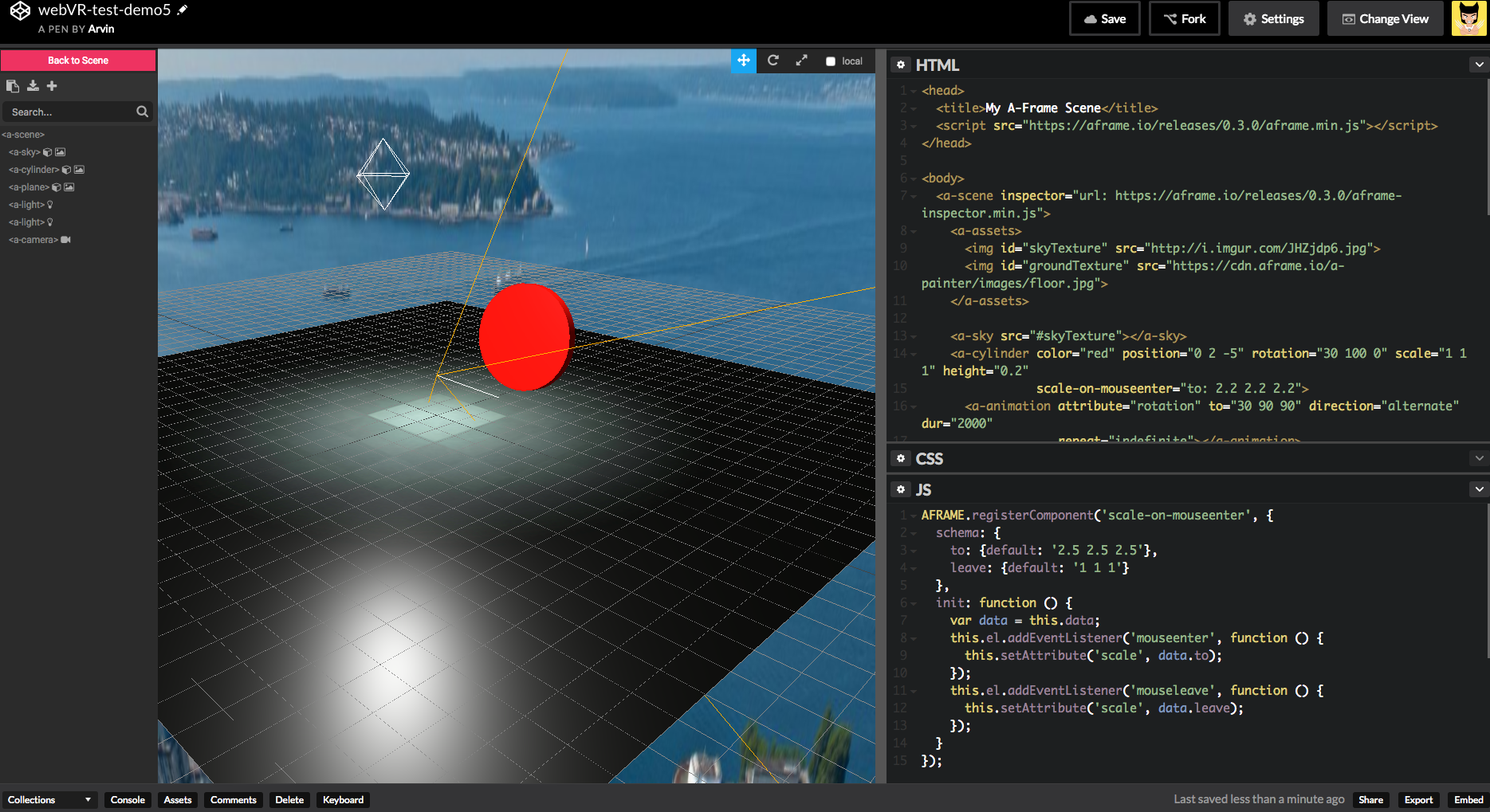Fold HTML line 8 a-assets block

coord(914,231)
